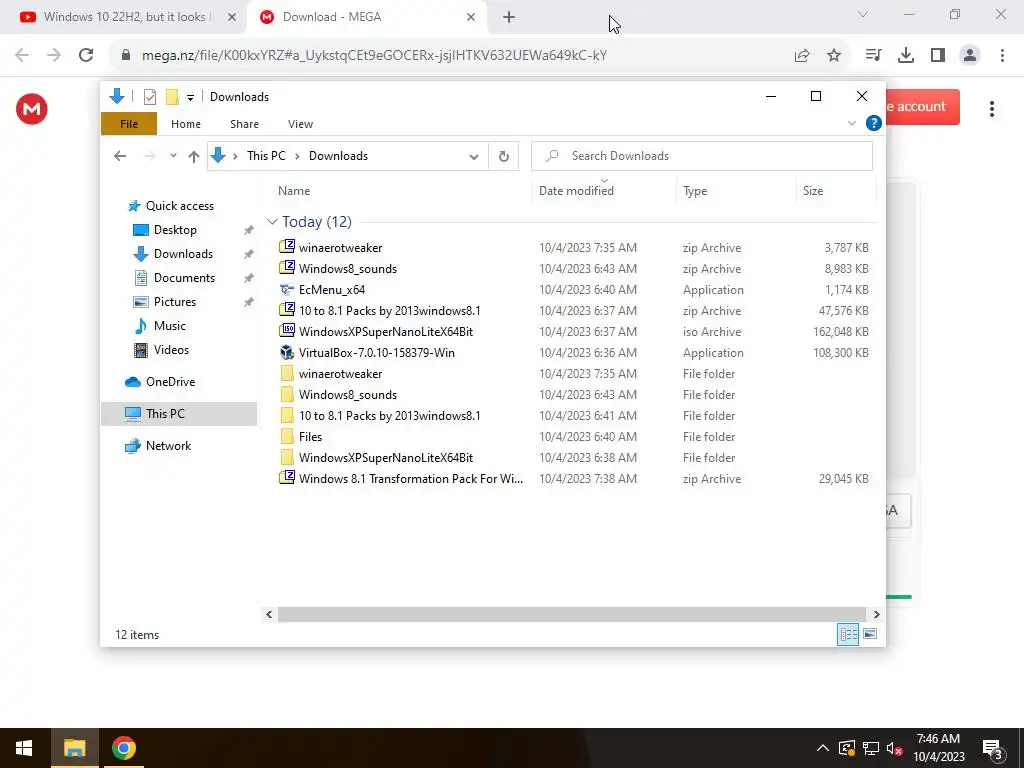This screenshot has height=768, width=1024.
Task: Open Explorer Help icon
Action: [x=873, y=123]
